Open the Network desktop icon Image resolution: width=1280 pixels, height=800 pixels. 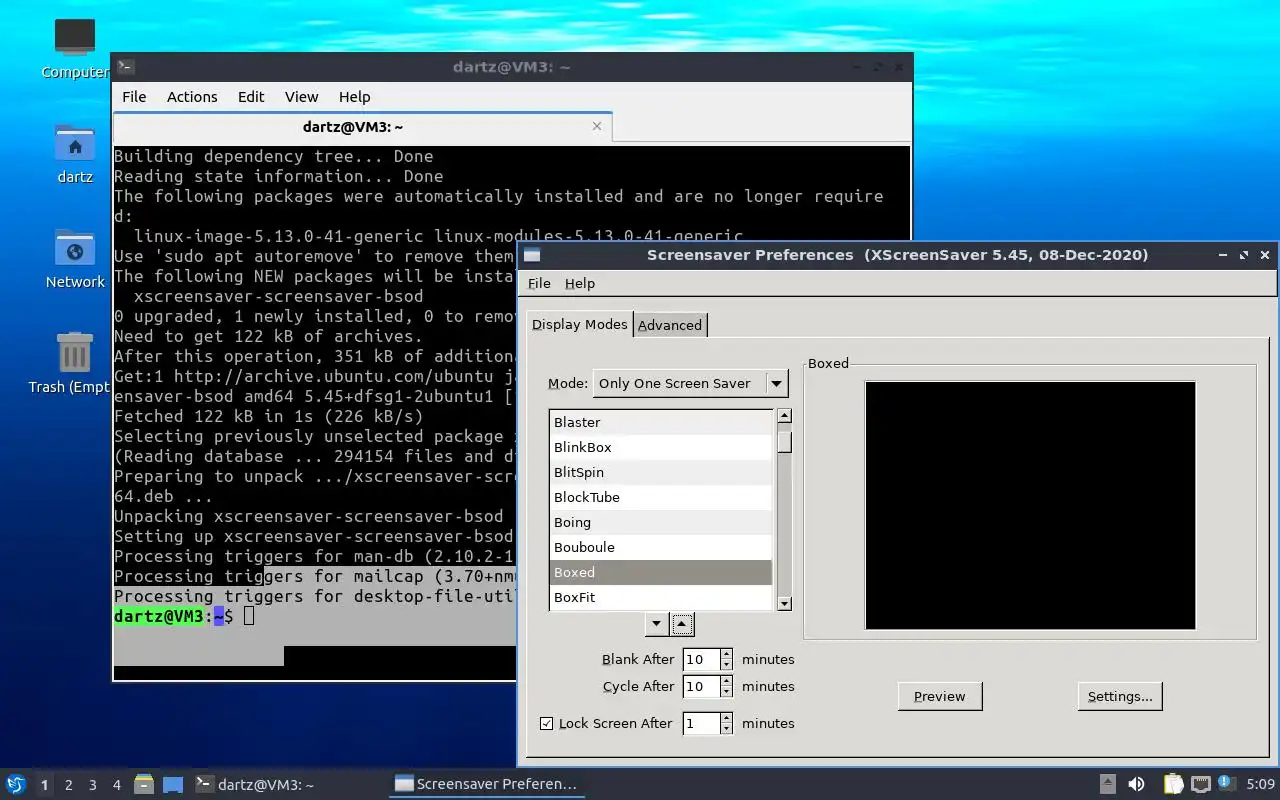(75, 248)
